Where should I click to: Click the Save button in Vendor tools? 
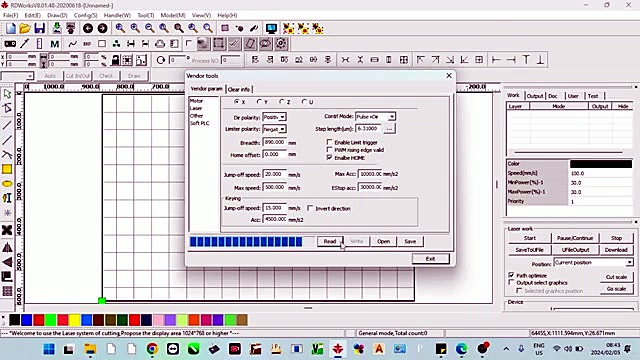pos(410,241)
